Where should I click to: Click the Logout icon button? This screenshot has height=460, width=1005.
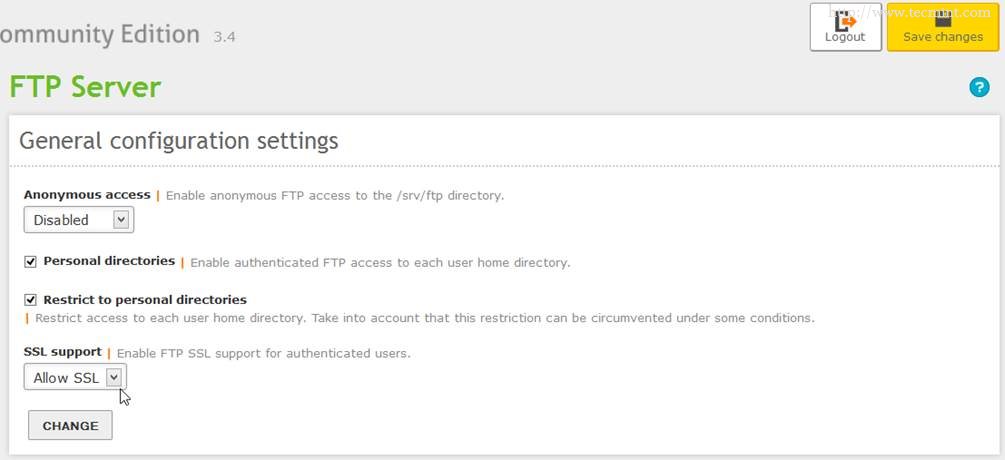[845, 27]
